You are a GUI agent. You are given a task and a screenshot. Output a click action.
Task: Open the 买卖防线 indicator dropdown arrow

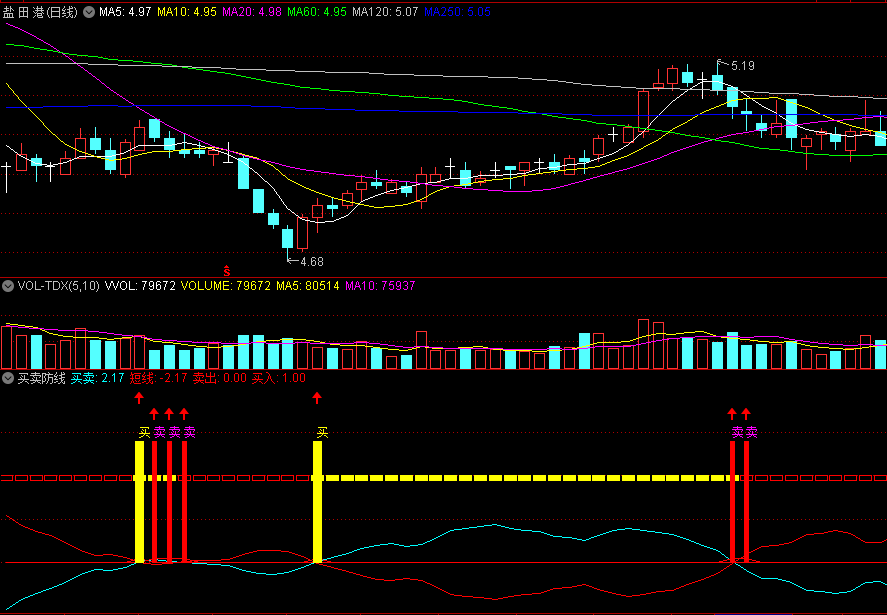click(8, 378)
